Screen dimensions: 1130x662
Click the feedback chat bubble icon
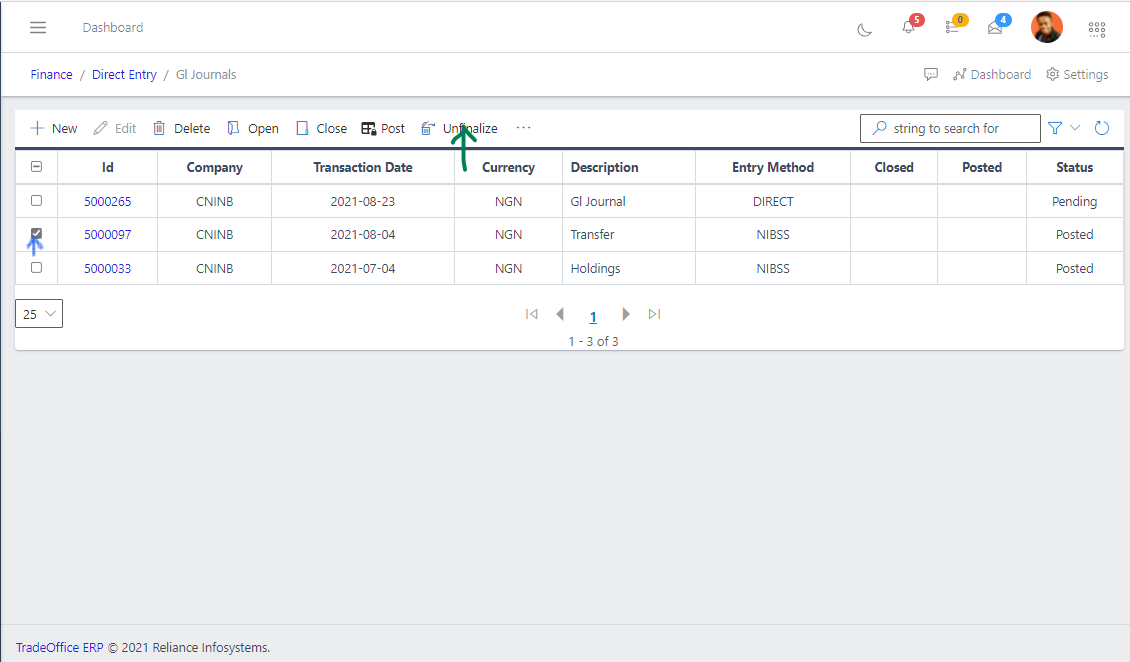(931, 74)
